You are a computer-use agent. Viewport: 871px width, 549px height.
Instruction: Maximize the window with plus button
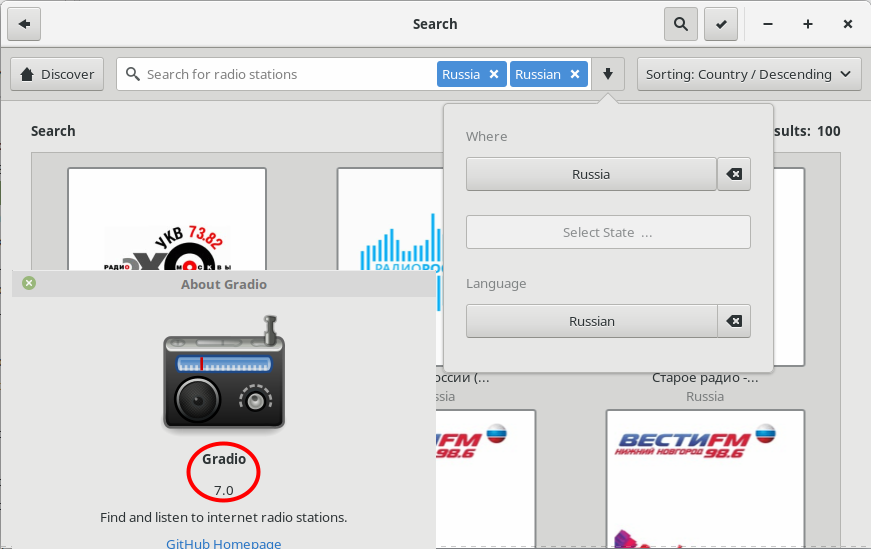coord(808,24)
